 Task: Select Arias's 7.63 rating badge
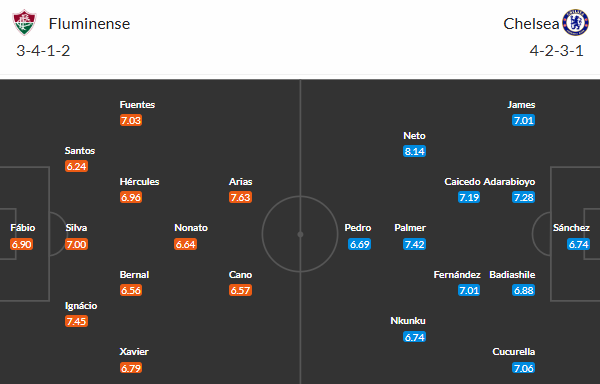click(x=240, y=197)
